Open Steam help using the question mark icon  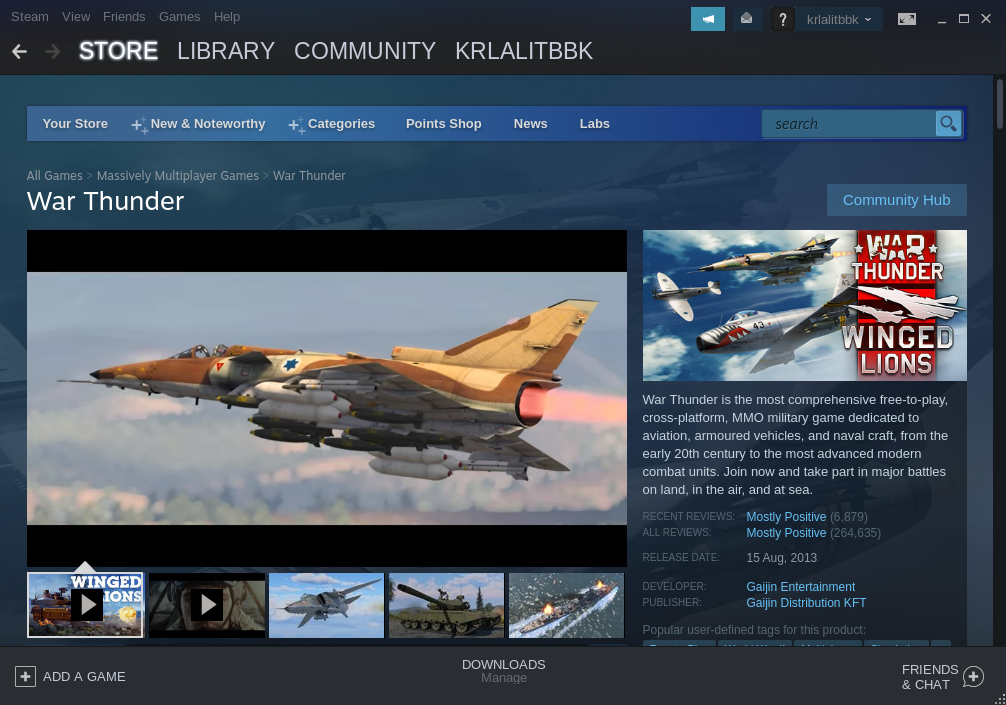782,18
